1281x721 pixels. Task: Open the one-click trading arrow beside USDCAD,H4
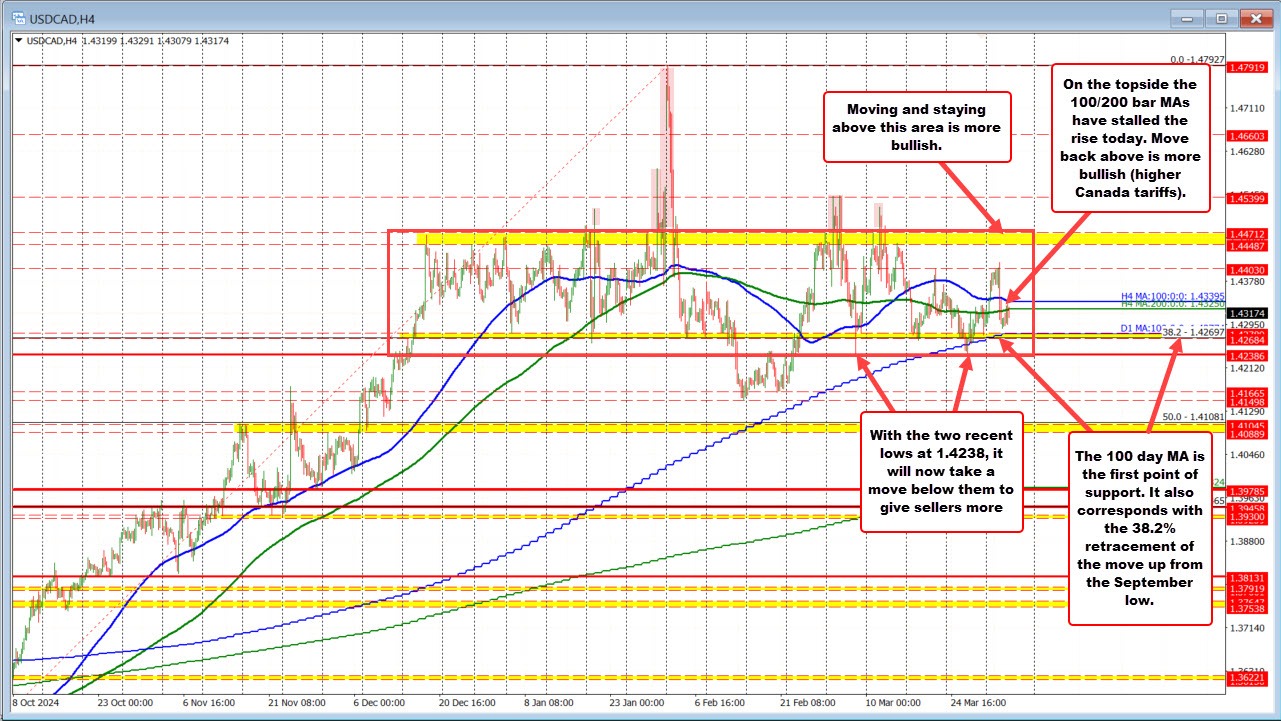click(x=16, y=40)
